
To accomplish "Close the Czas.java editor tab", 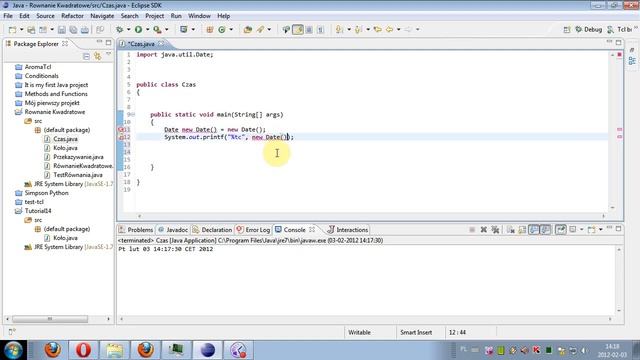I will pos(161,43).
